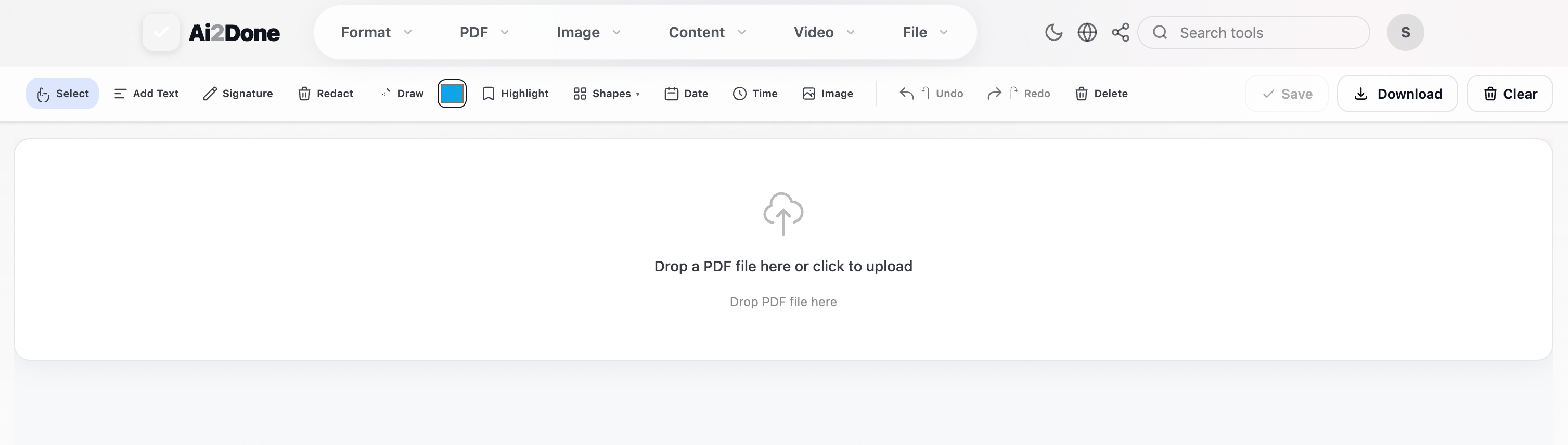The image size is (1568, 445).
Task: Insert a Date stamp
Action: pos(686,94)
